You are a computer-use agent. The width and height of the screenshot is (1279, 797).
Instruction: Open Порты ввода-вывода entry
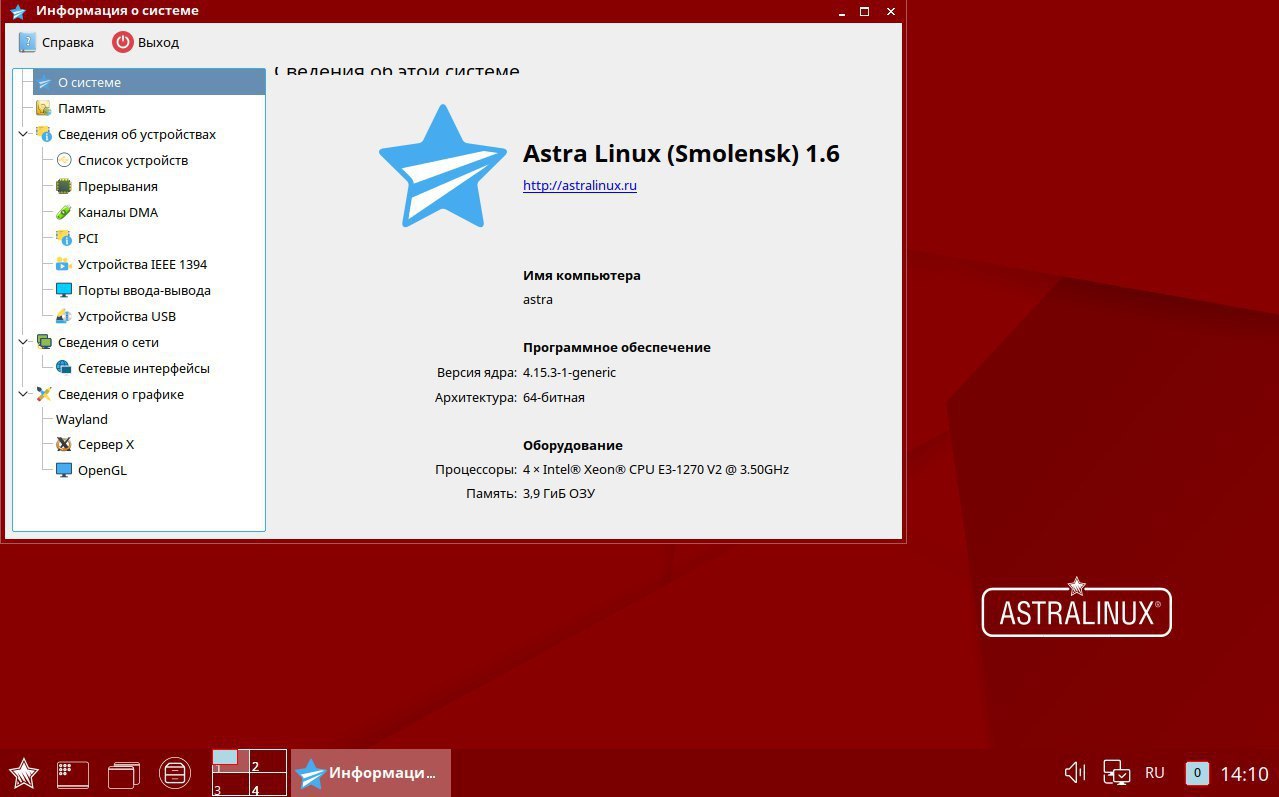coord(144,291)
